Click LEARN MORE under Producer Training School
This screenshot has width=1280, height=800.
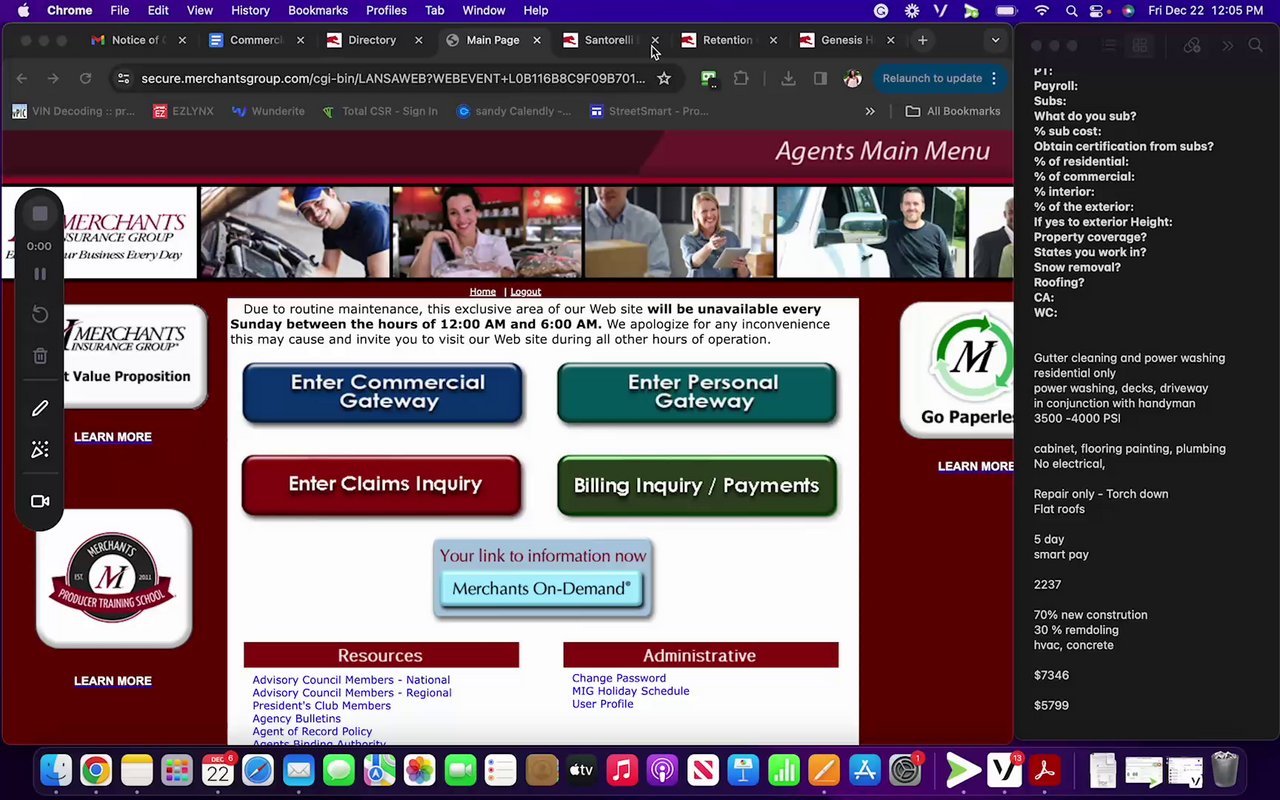113,681
